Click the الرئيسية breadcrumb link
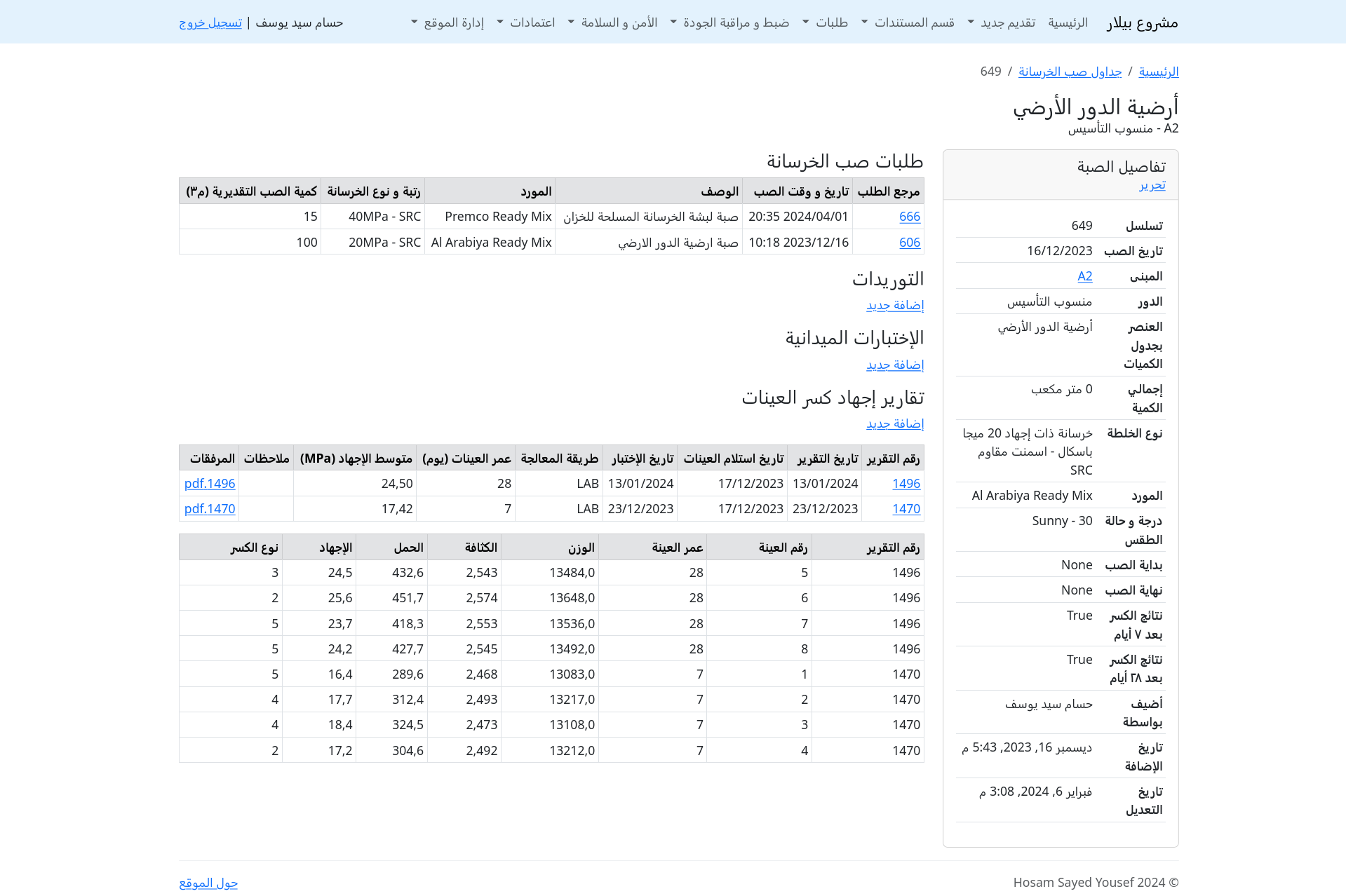The height and width of the screenshot is (896, 1346). [1158, 72]
